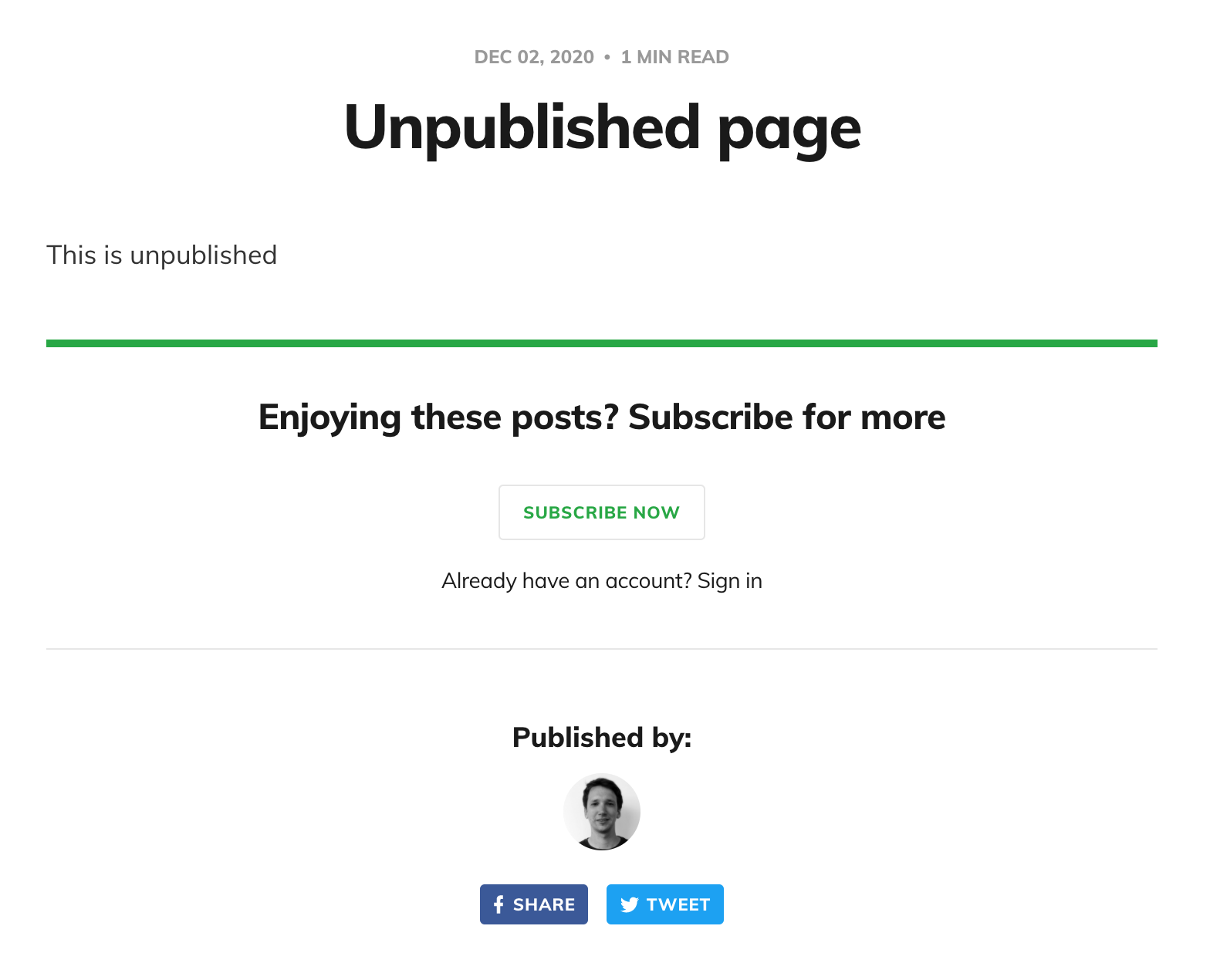
Task: Click the SUBSCRIBE NOW button
Action: (602, 512)
